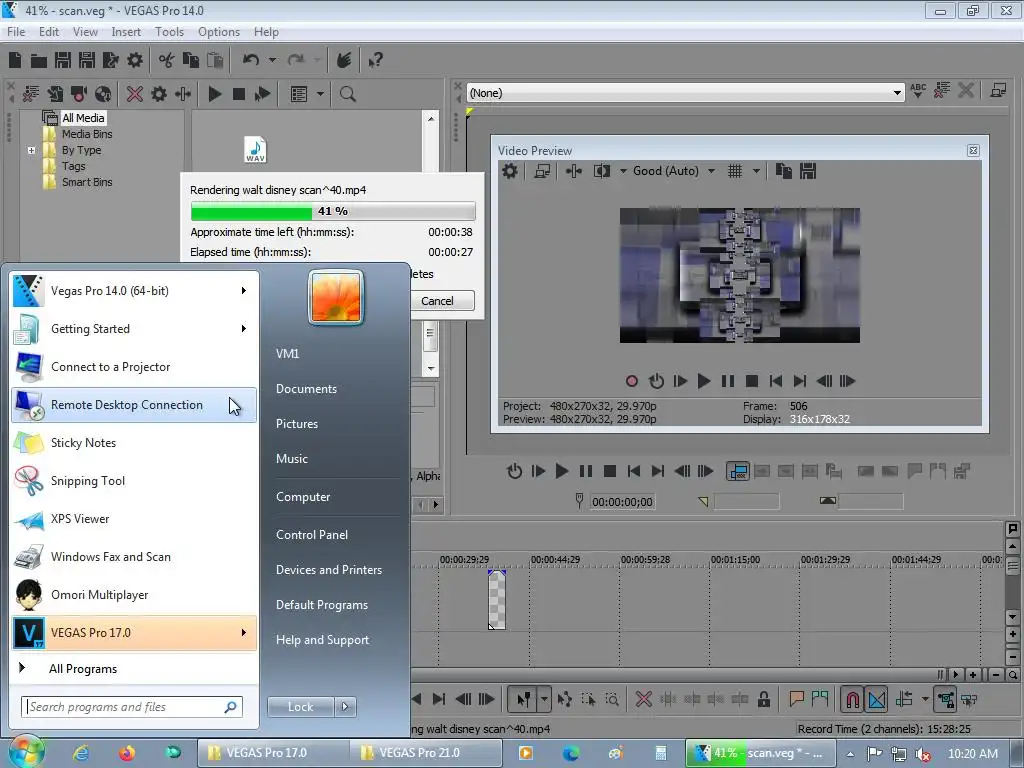Show overlays grid icon in Video Preview
This screenshot has height=768, width=1024.
(735, 171)
